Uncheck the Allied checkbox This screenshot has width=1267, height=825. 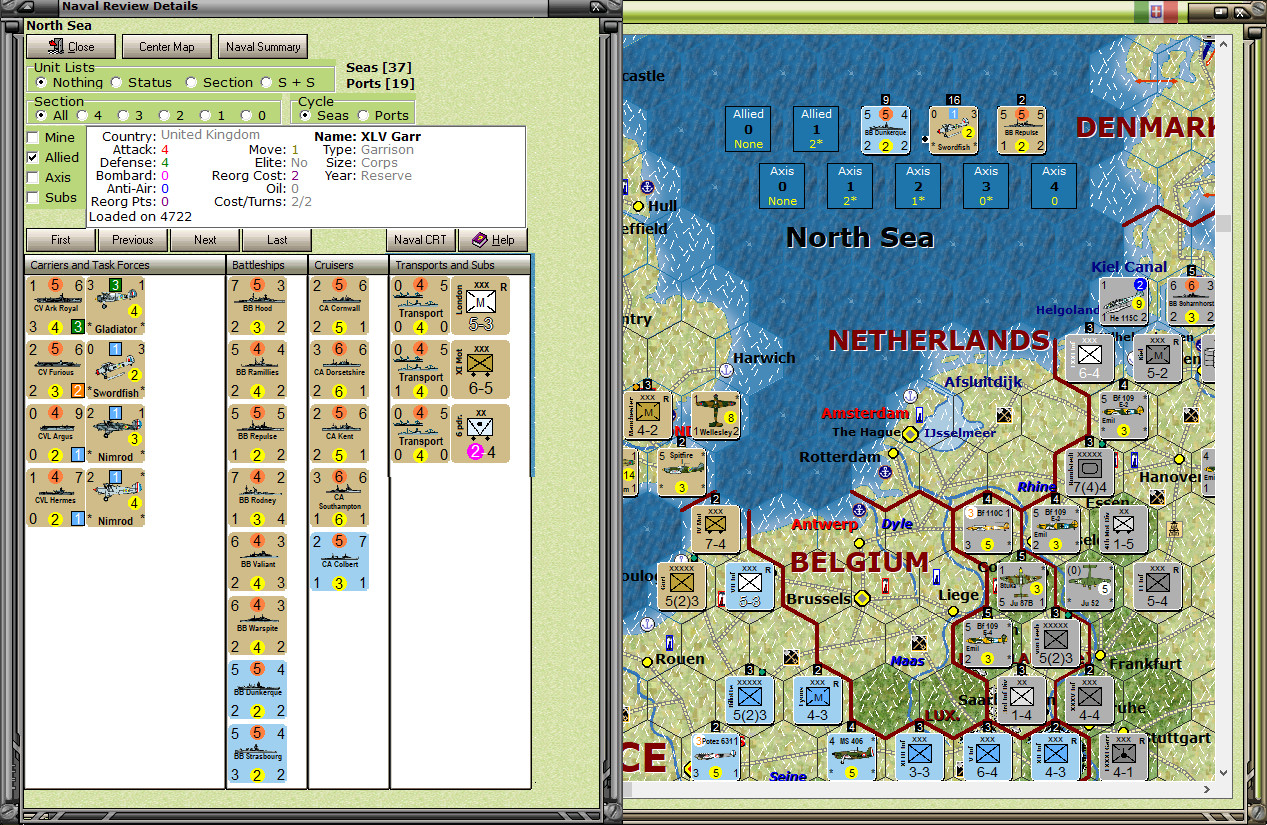point(34,157)
